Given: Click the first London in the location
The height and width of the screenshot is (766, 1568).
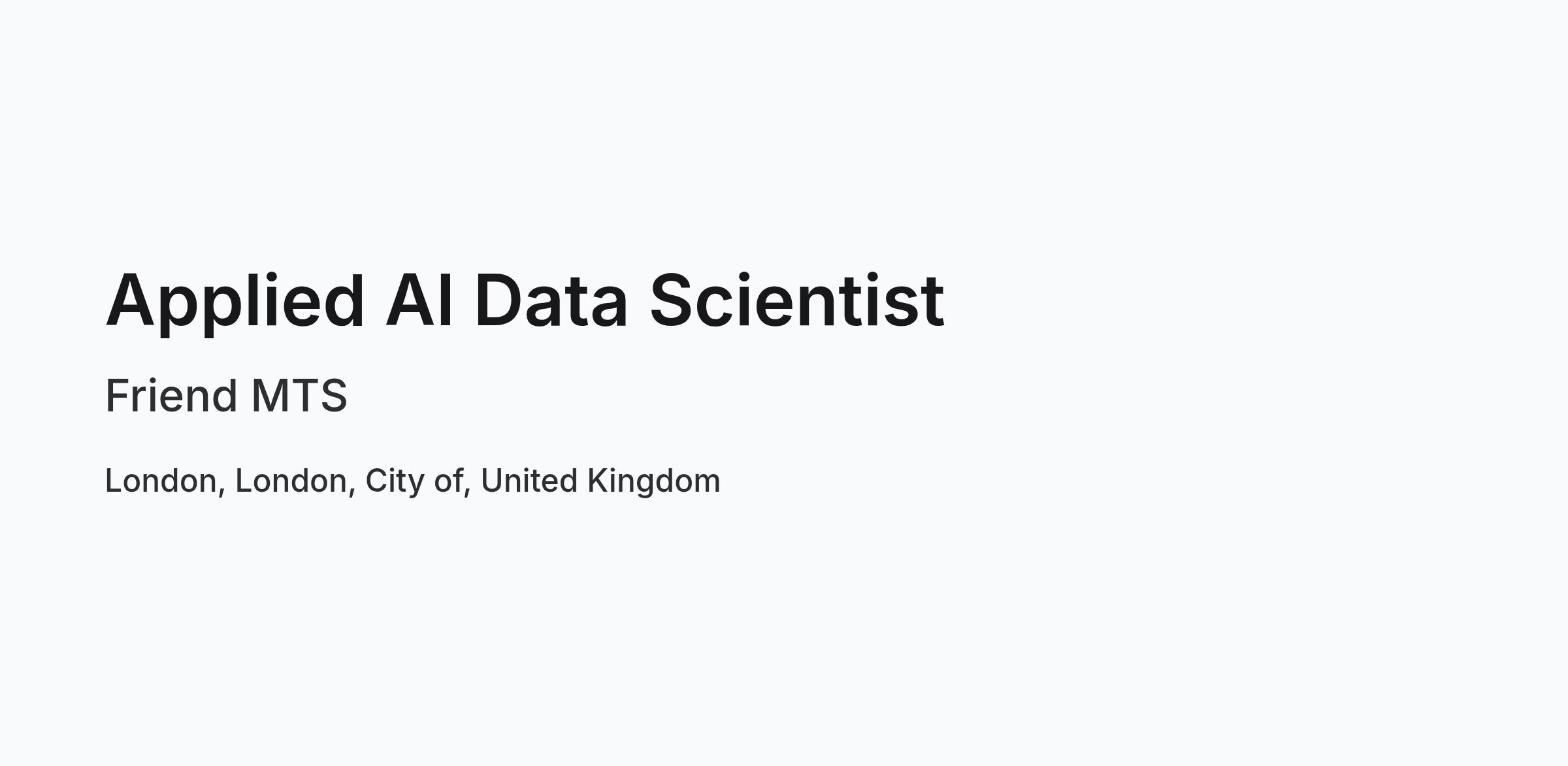Looking at the screenshot, I should click(x=161, y=481).
